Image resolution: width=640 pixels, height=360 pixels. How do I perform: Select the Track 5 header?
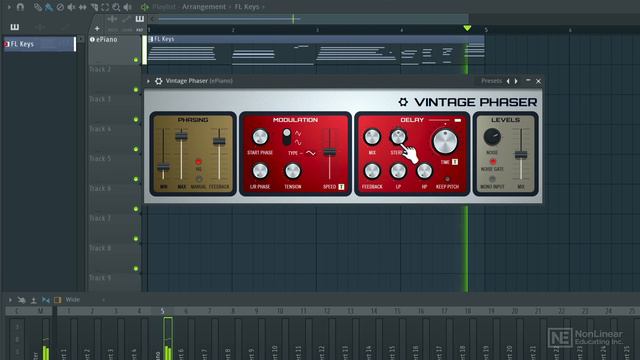115,169
